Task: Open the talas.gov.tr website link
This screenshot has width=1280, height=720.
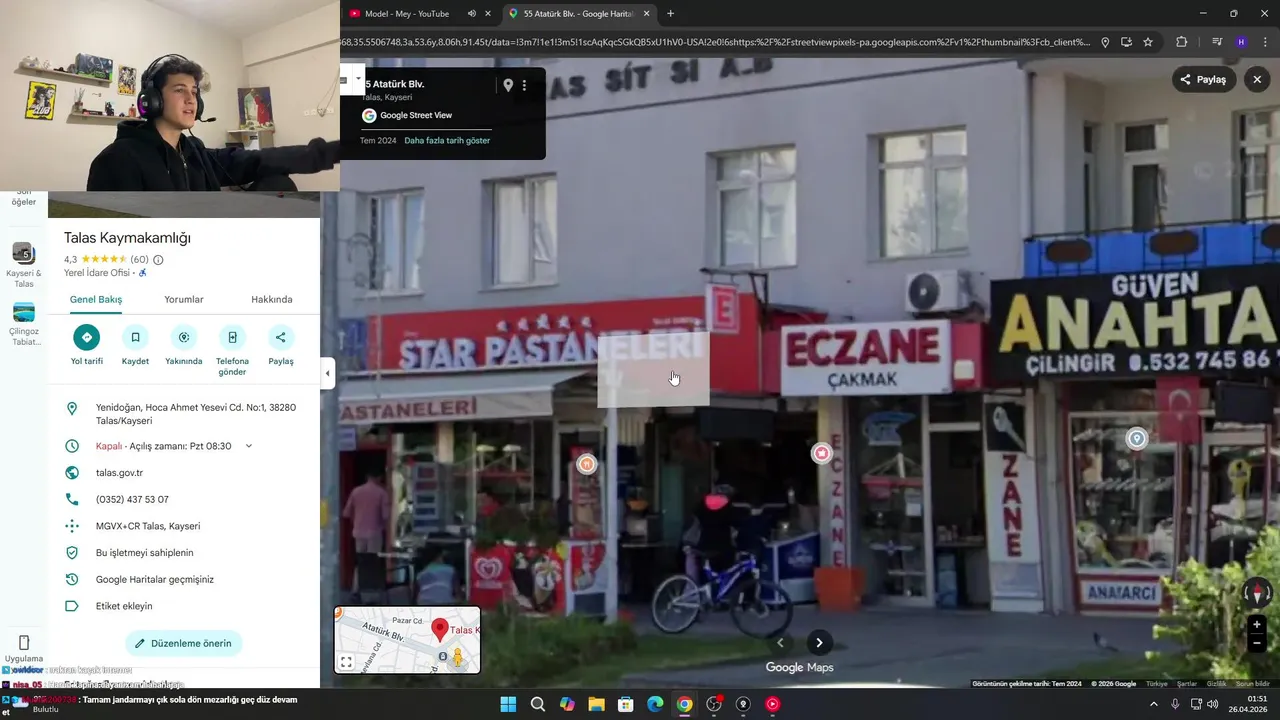Action: (119, 473)
